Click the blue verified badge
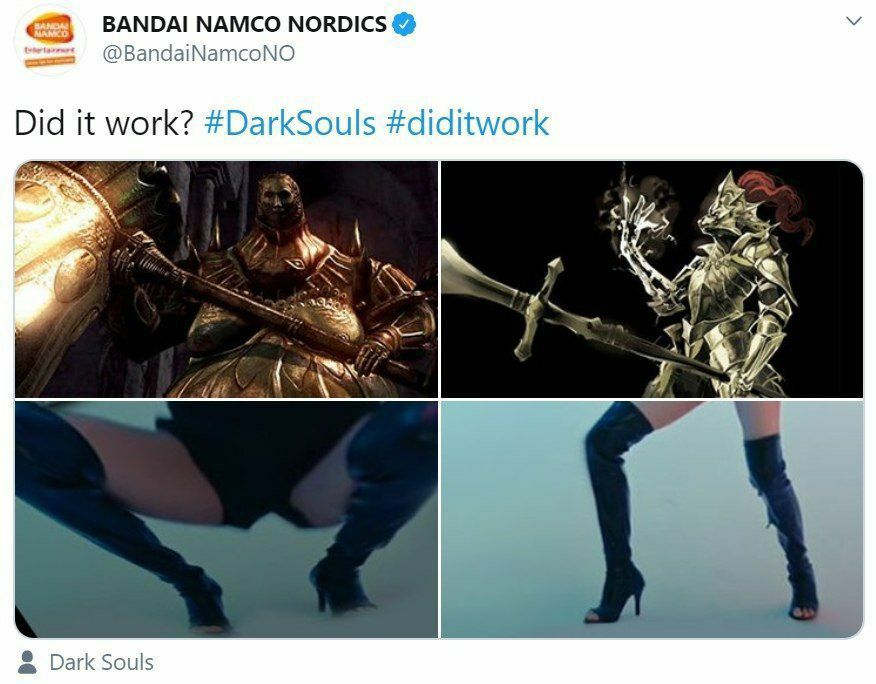This screenshot has width=876, height=684. point(404,25)
